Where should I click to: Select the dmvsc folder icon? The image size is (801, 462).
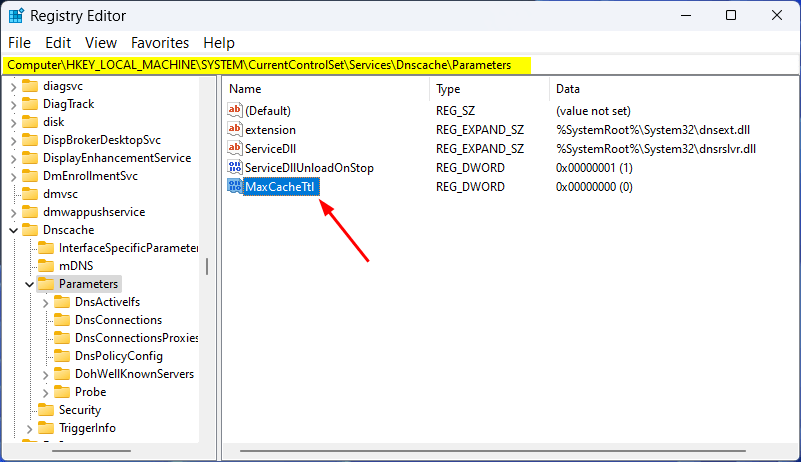tap(30, 194)
